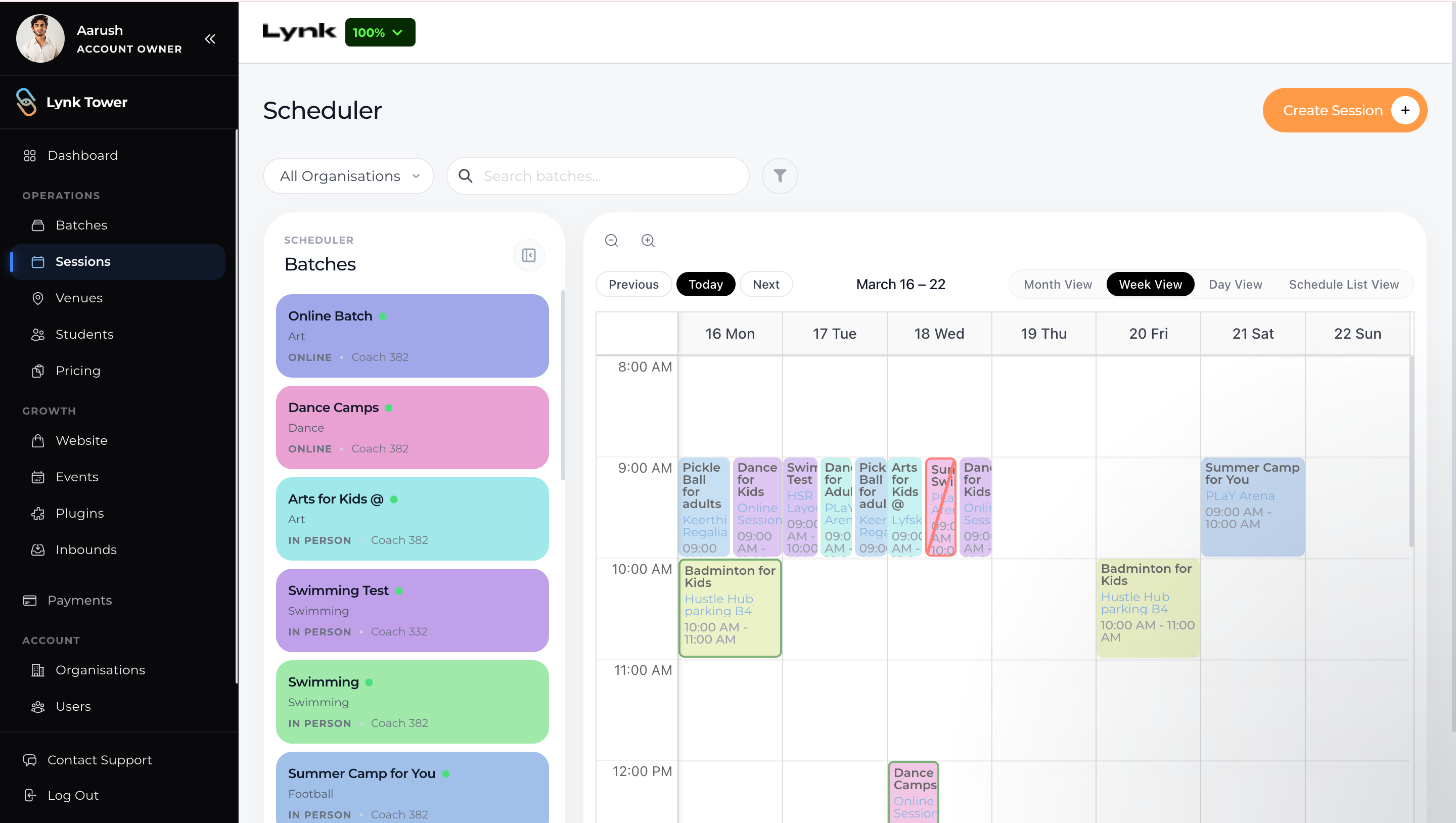
Task: Open Wednesday's Dance Camps session
Action: pyautogui.click(x=914, y=792)
